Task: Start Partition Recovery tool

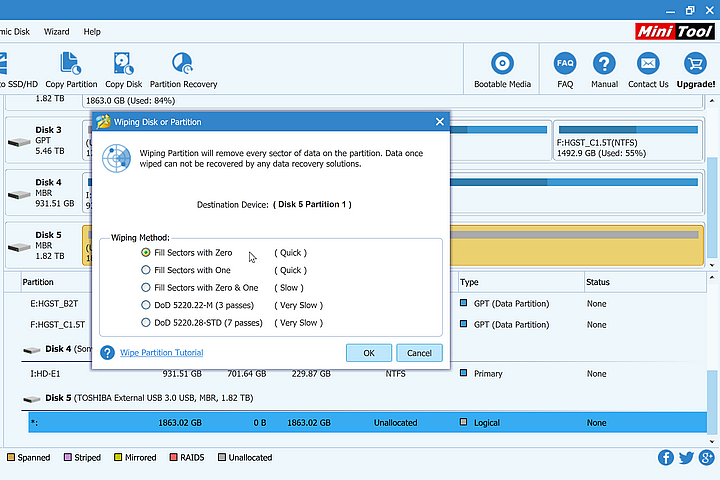Action: click(183, 70)
